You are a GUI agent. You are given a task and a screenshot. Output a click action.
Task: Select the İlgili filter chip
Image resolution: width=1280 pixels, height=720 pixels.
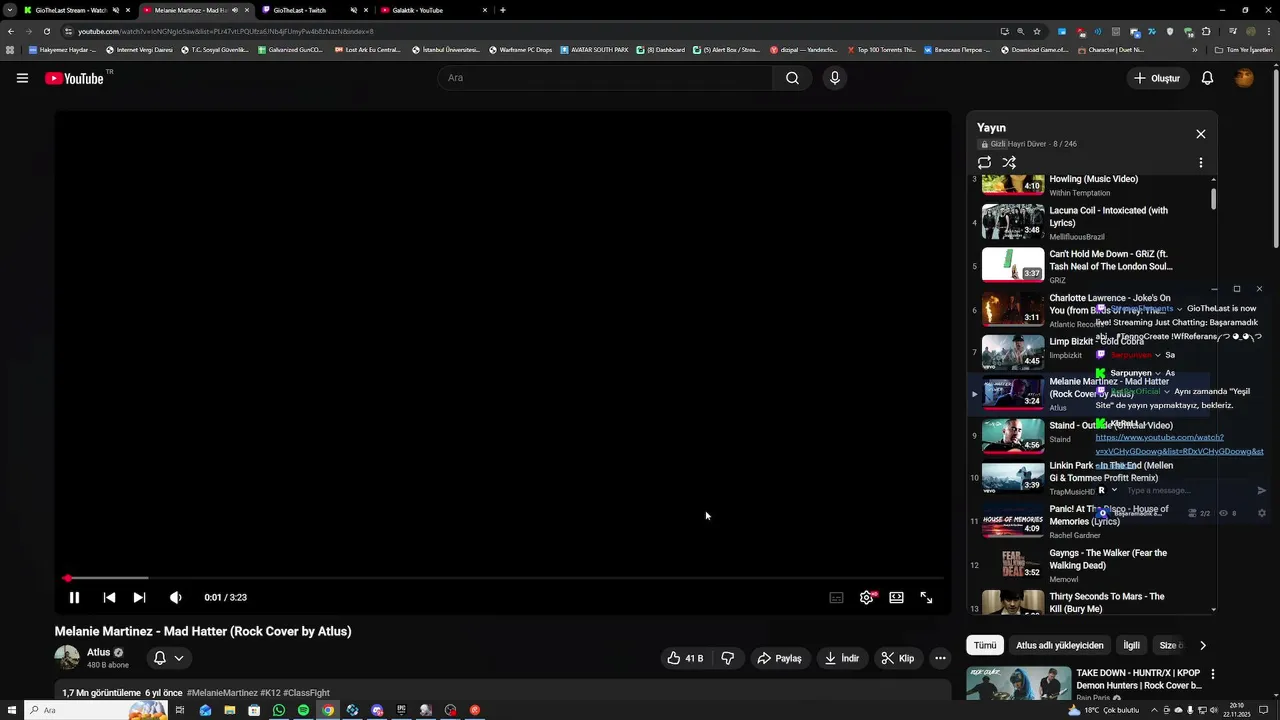(1131, 645)
